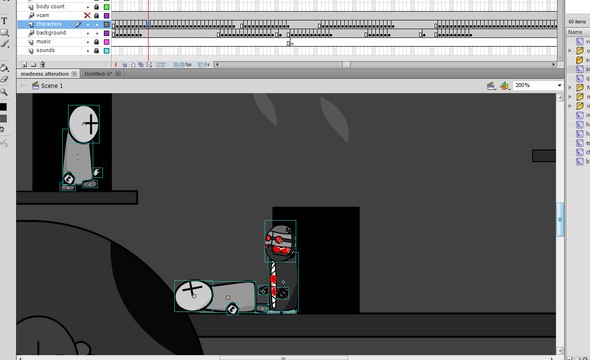Screen dimensions: 590x360
Task: Click the stage vertical scrollbar thumb
Action: click(x=560, y=219)
